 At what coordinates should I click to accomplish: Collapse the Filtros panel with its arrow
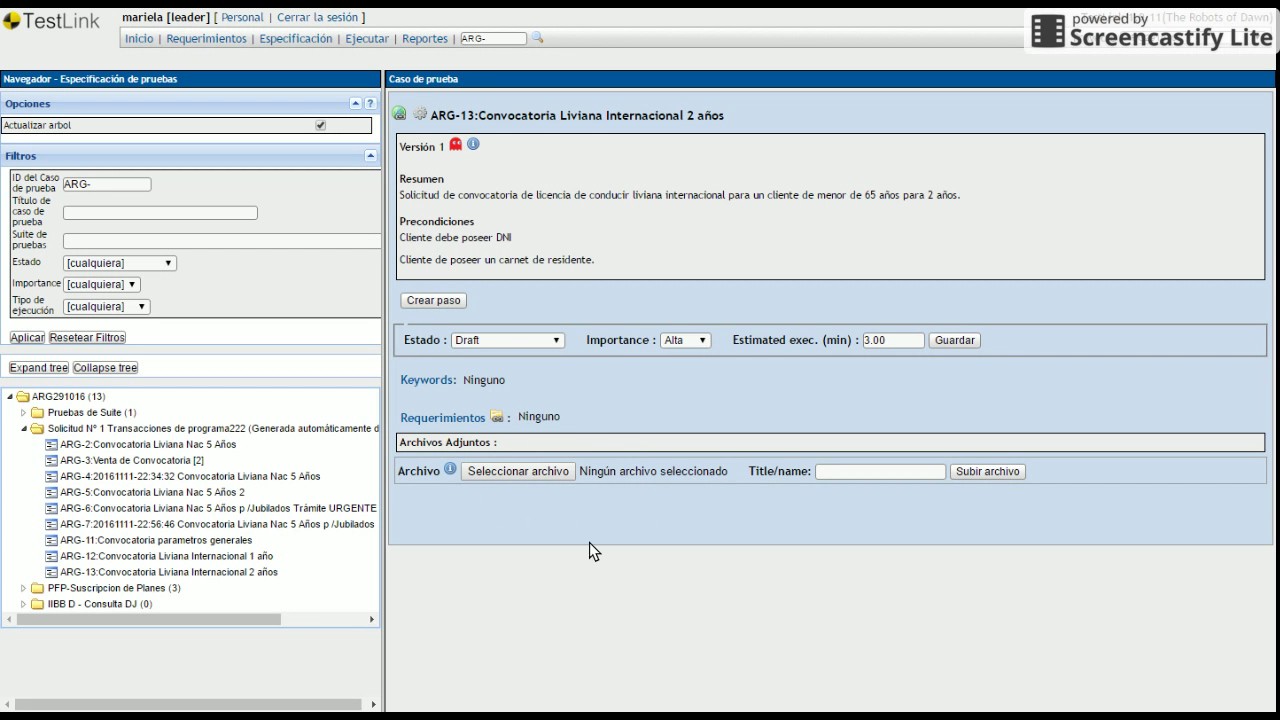tap(370, 156)
